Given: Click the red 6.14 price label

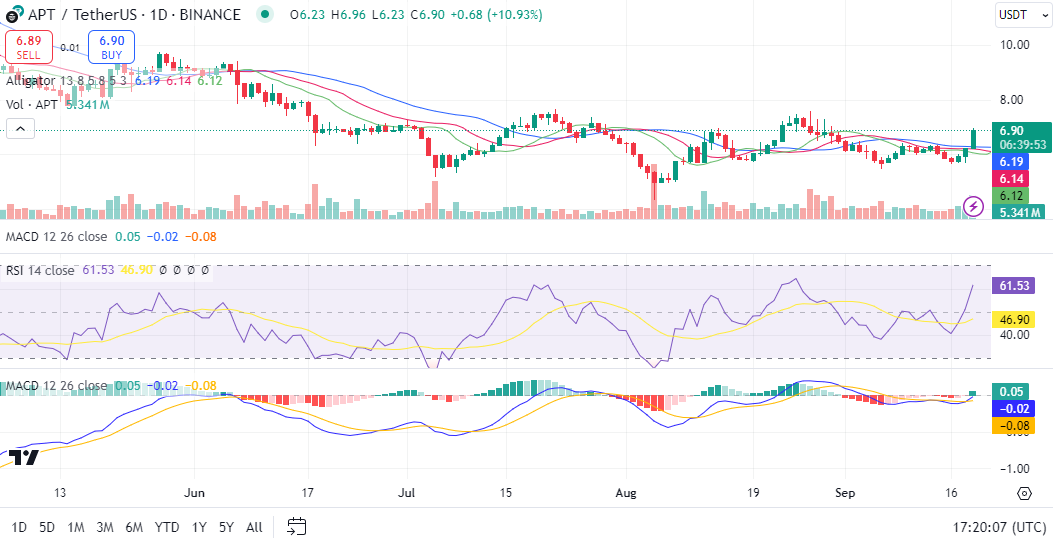Looking at the screenshot, I should pyautogui.click(x=1010, y=179).
